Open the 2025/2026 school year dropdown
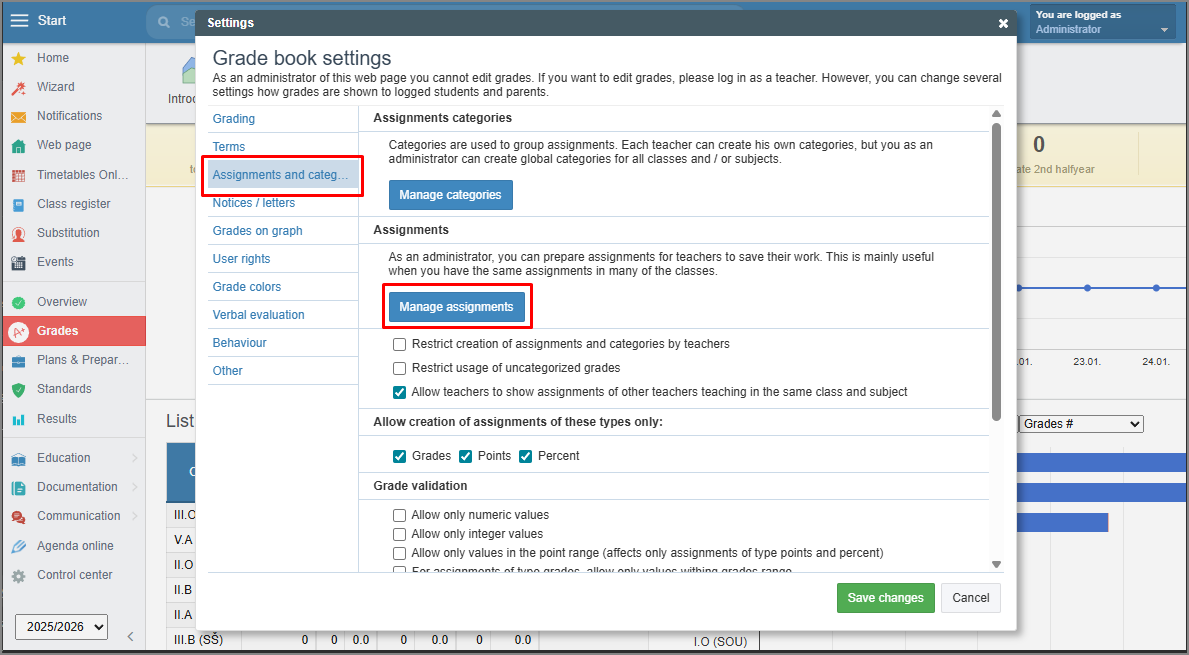The height and width of the screenshot is (655, 1189). click(61, 627)
